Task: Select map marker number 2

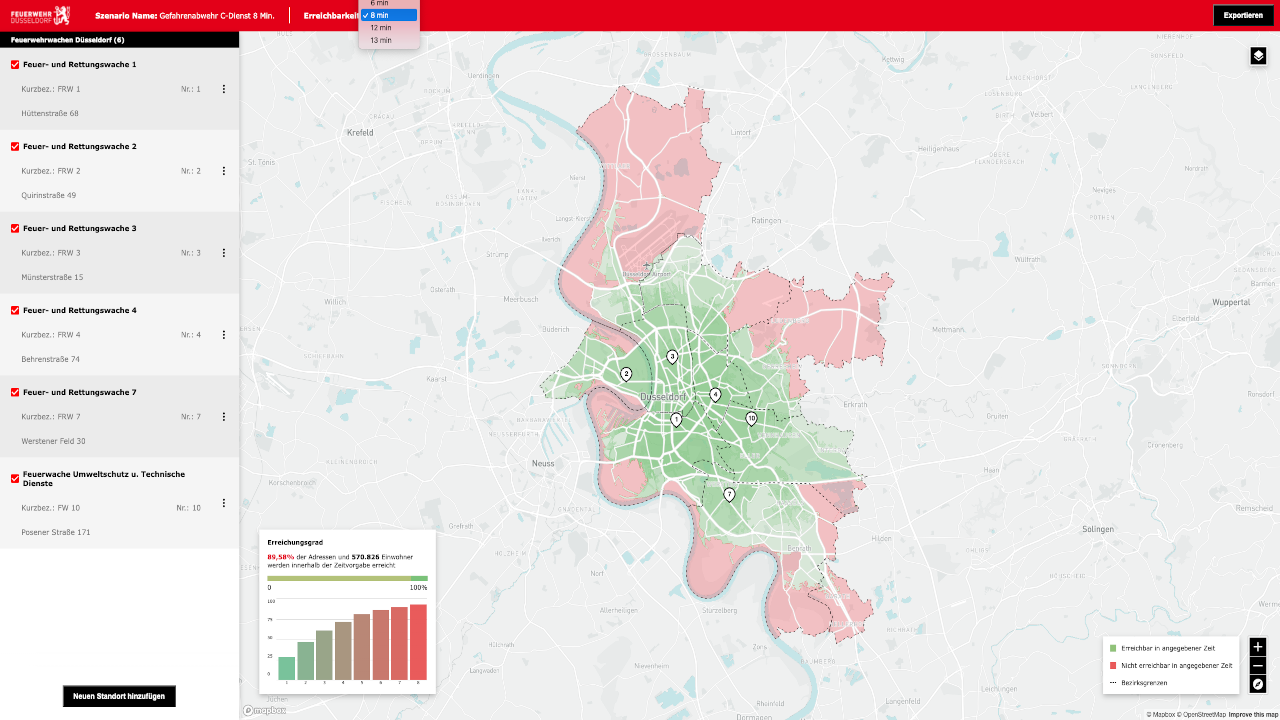Action: 626,374
